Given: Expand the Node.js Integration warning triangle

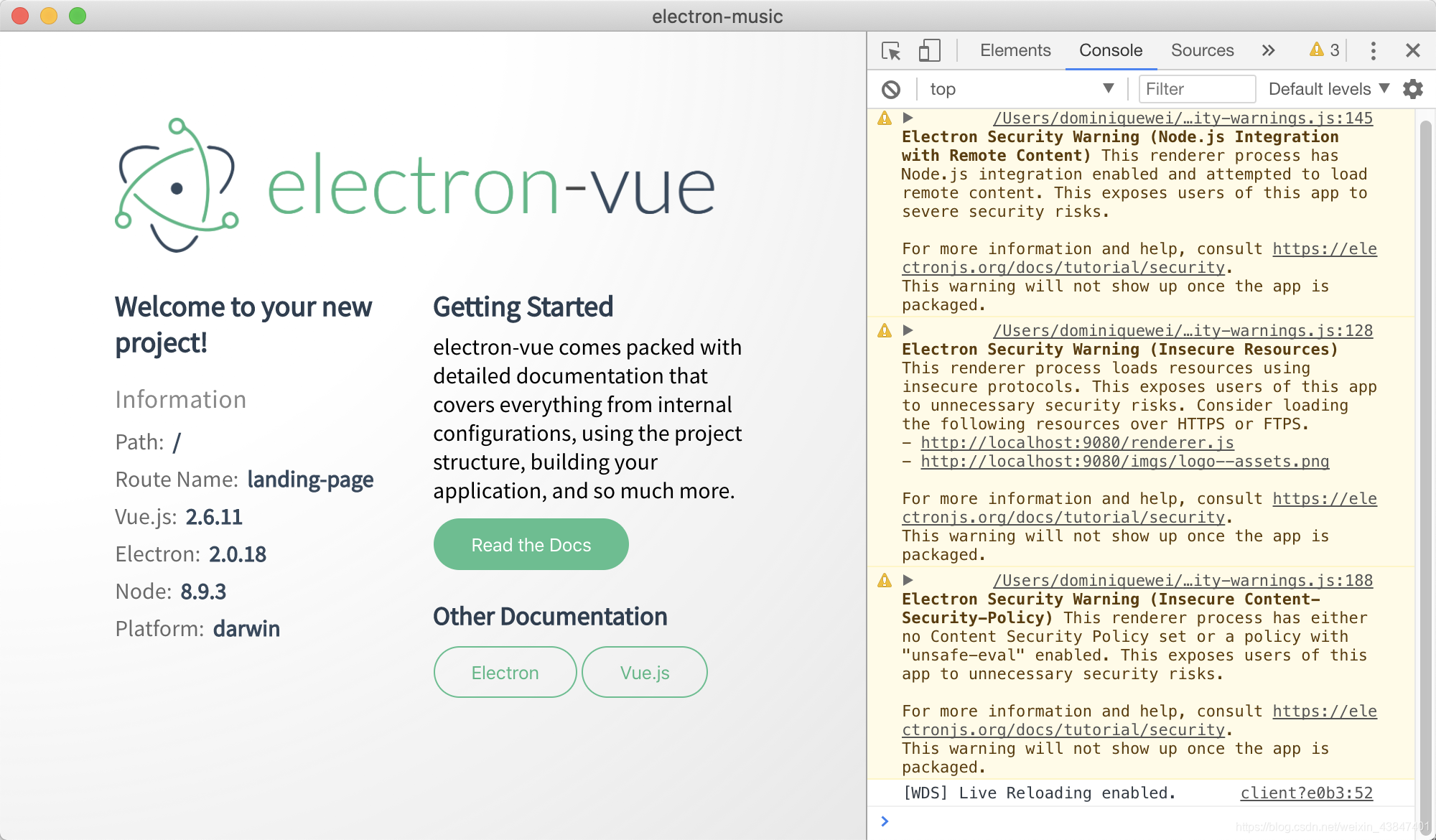Looking at the screenshot, I should pos(908,118).
